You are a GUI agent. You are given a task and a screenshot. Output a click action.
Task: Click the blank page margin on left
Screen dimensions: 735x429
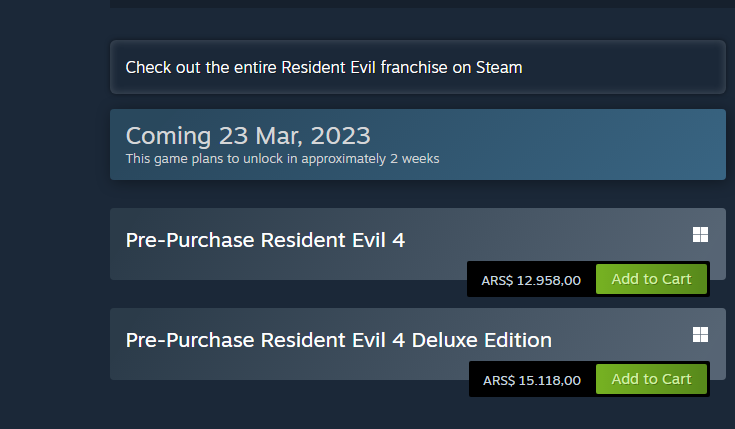[x=50, y=220]
